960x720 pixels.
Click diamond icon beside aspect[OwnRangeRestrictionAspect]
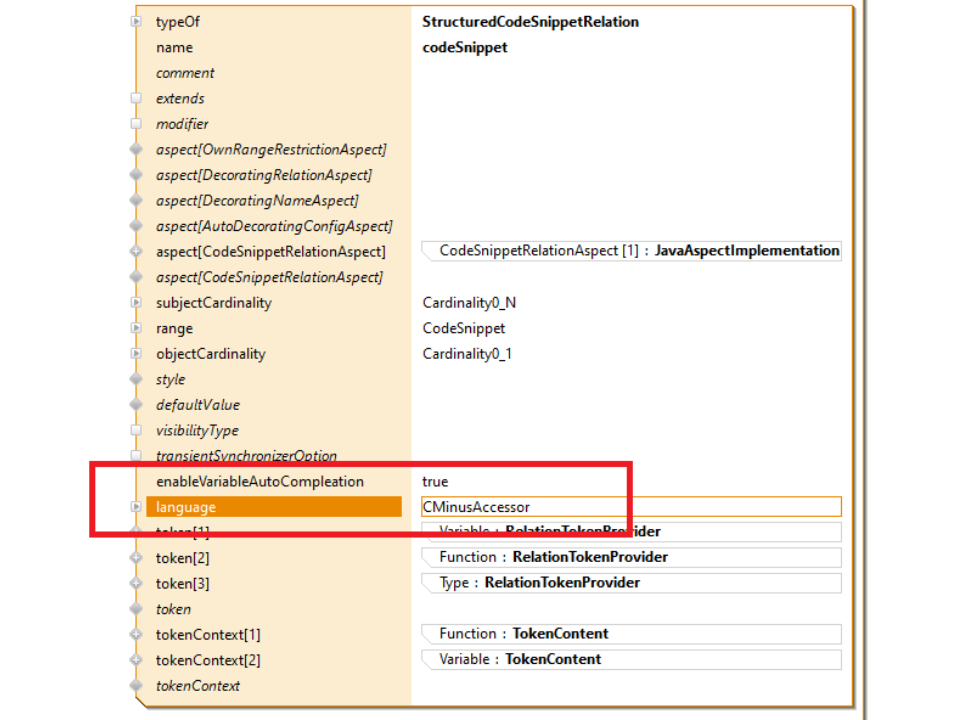click(x=137, y=150)
